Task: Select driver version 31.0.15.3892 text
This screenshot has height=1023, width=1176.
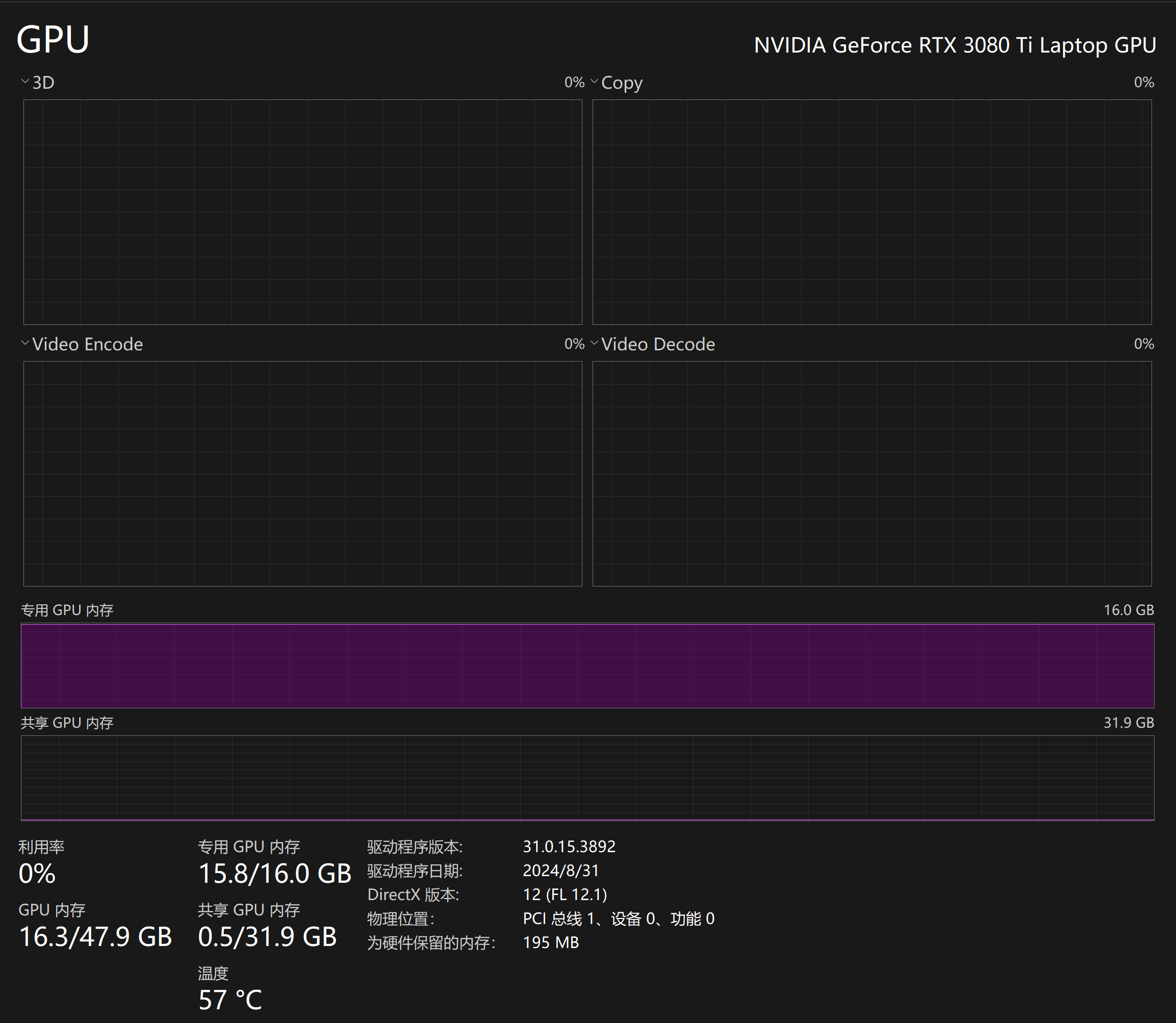Action: [569, 846]
